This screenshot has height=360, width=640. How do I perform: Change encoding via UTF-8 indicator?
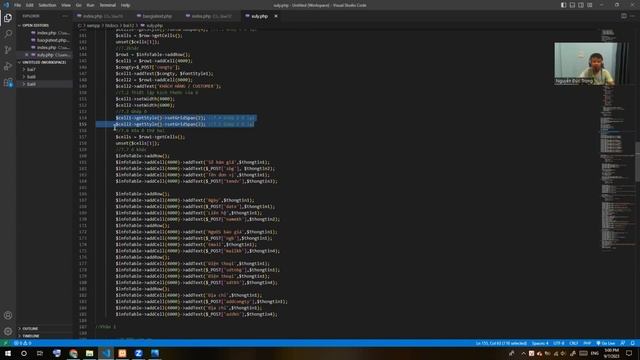pos(559,343)
